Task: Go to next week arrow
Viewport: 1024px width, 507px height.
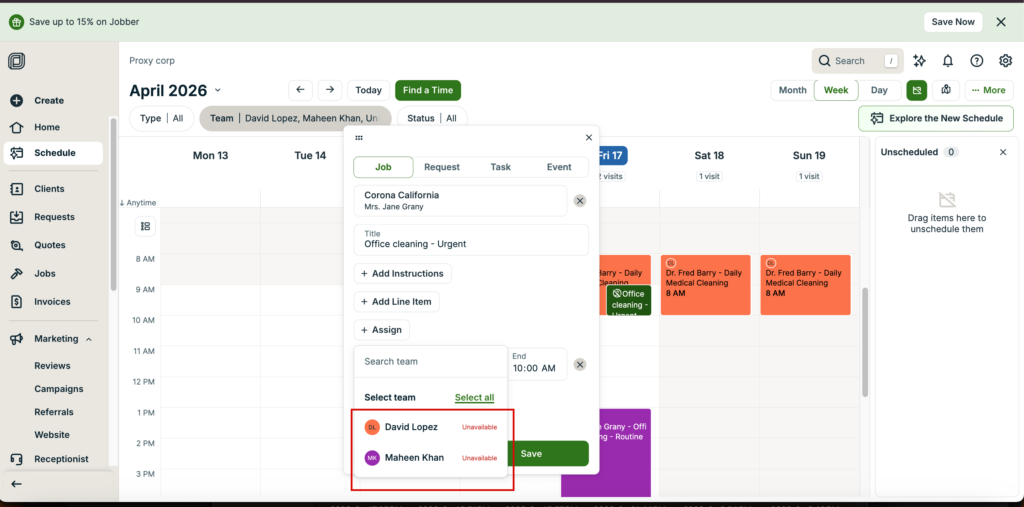Action: 330,90
